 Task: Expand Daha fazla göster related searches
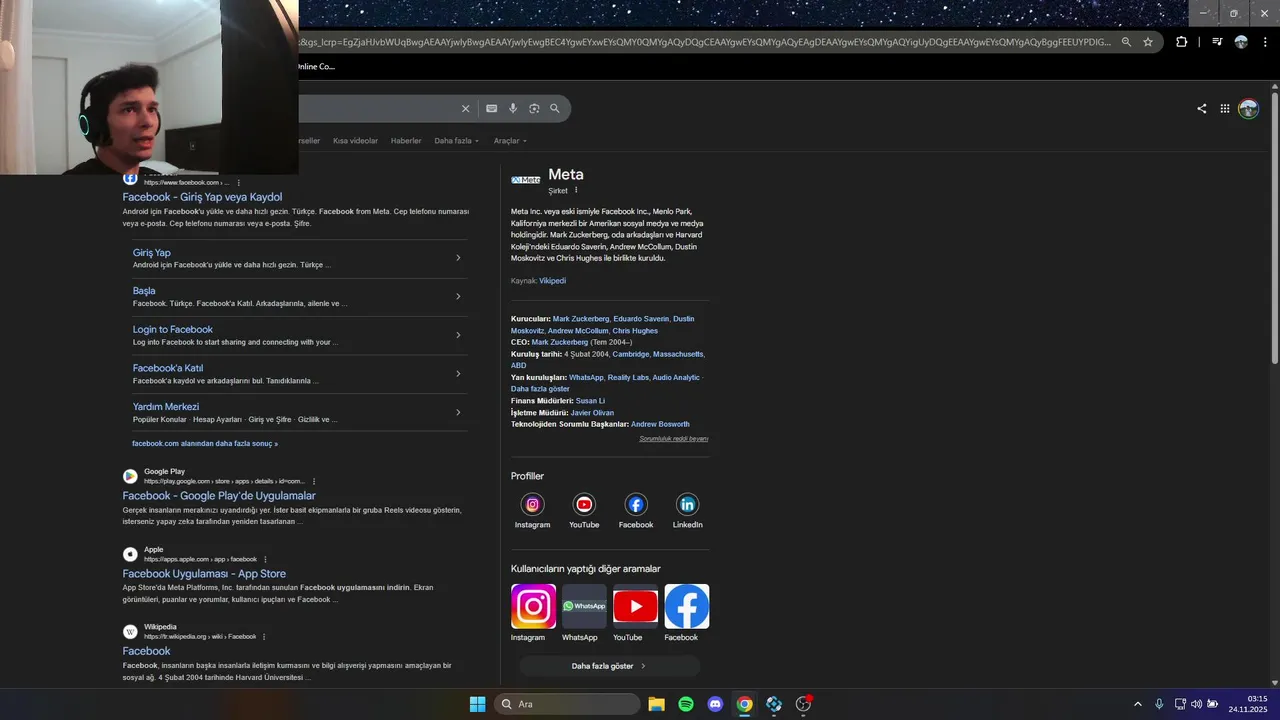(609, 666)
